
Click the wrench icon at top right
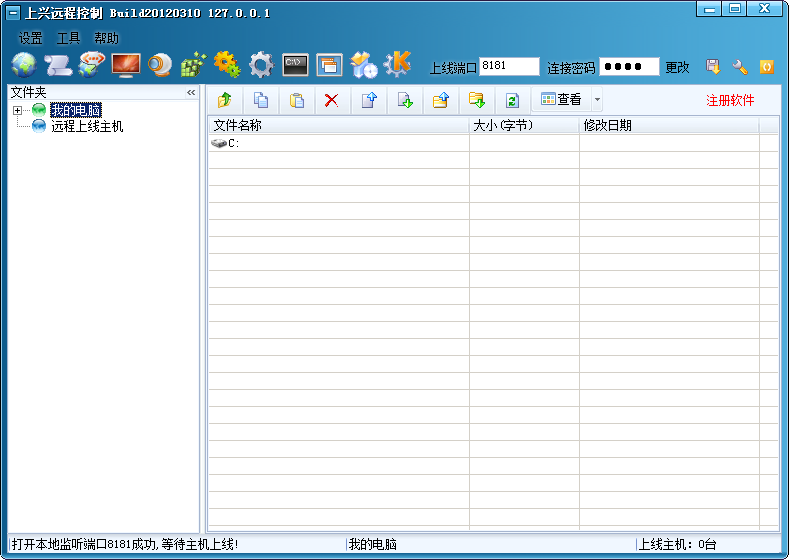tap(740, 67)
